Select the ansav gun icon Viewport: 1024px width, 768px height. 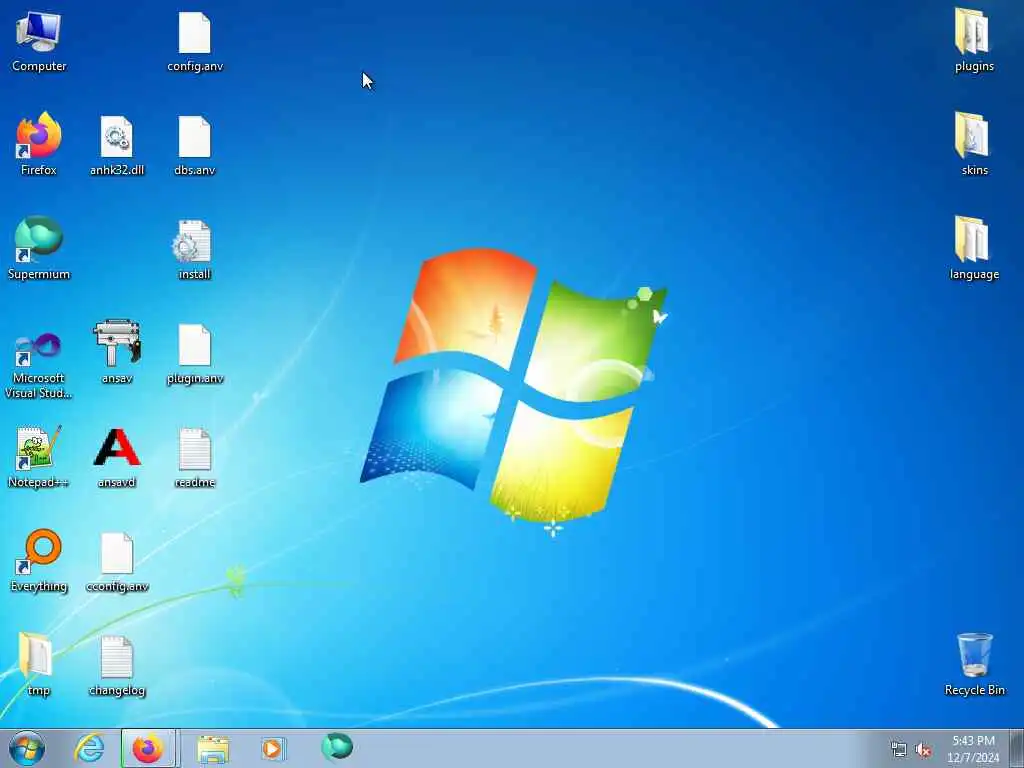(117, 351)
